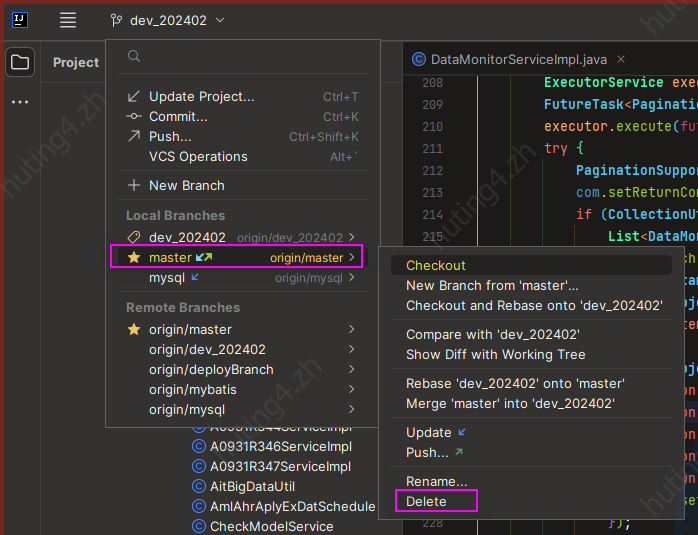Screen dimensions: 698x535
Task: Click the class icon of AmlAhrAplyExDatSchedule
Action: click(x=199, y=507)
